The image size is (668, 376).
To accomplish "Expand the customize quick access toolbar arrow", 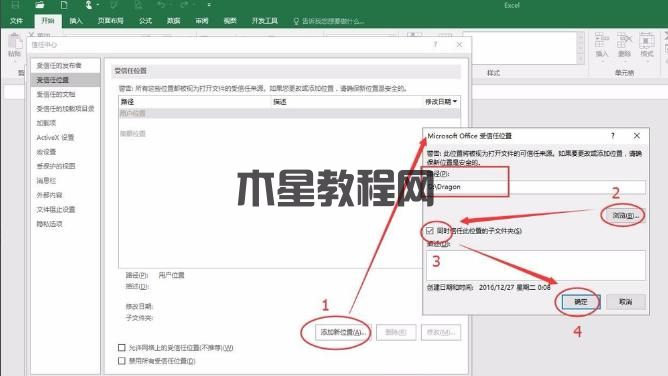I will pyautogui.click(x=209, y=5).
